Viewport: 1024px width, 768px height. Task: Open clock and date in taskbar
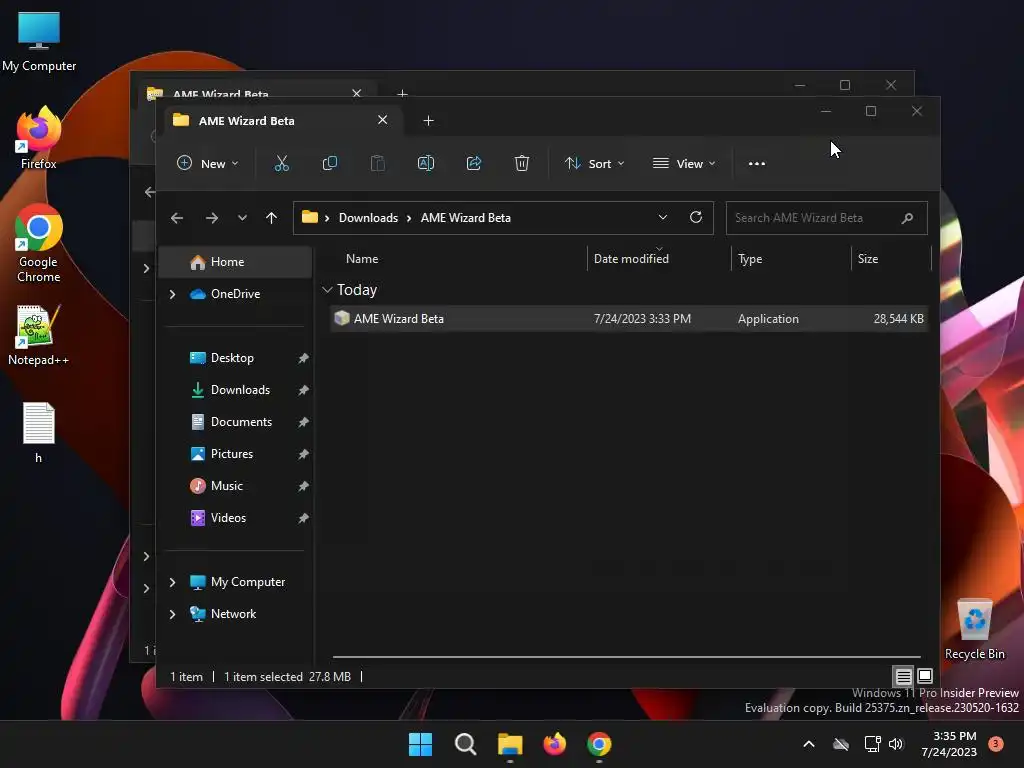click(x=949, y=744)
